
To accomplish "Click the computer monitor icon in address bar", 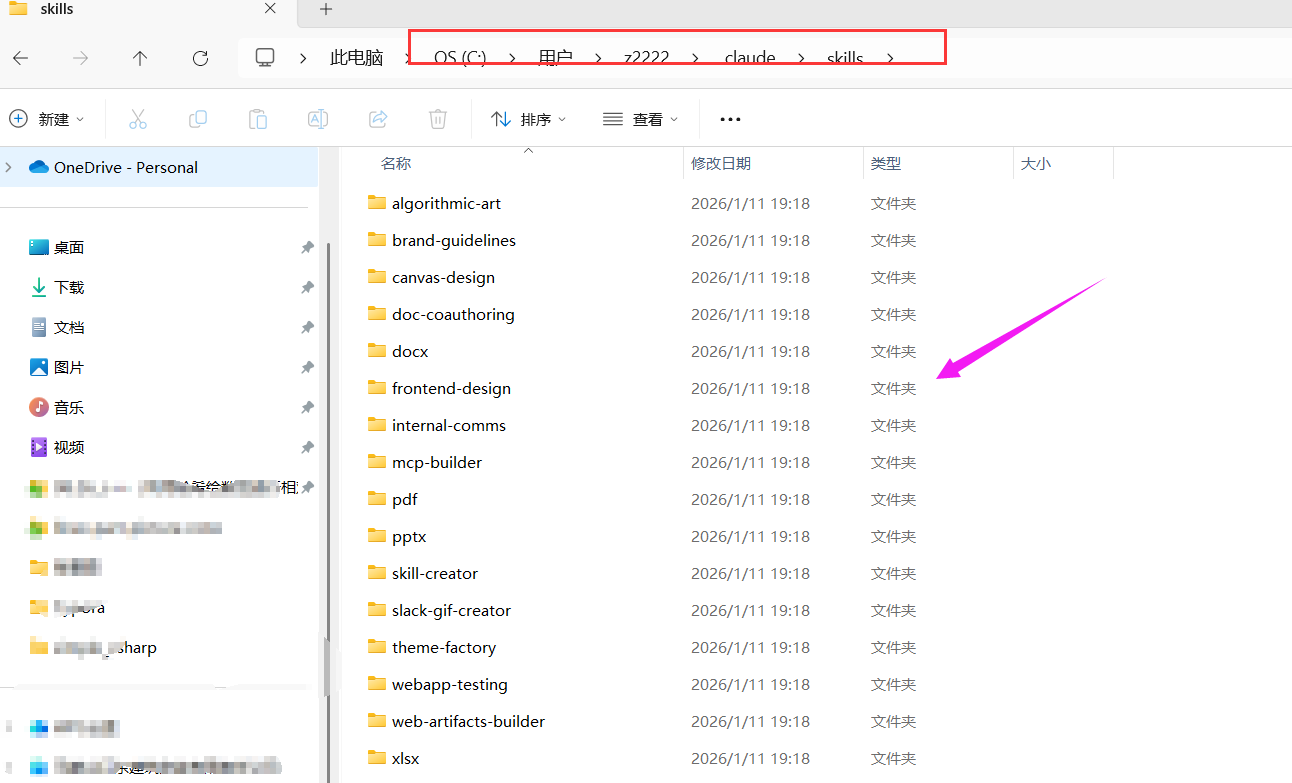I will pos(265,58).
